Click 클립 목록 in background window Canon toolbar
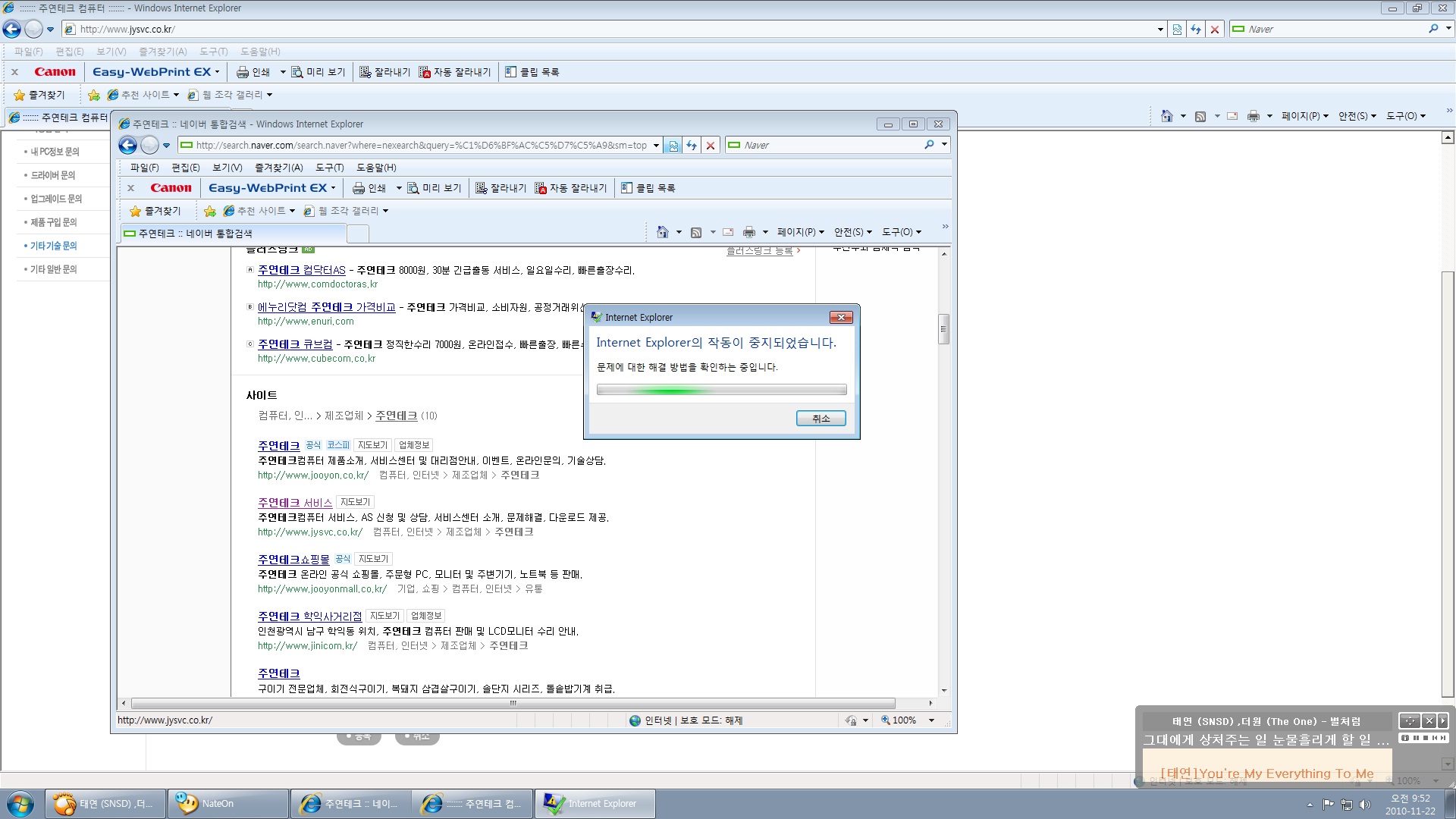Screen dimensions: 1456x819 (x=532, y=72)
